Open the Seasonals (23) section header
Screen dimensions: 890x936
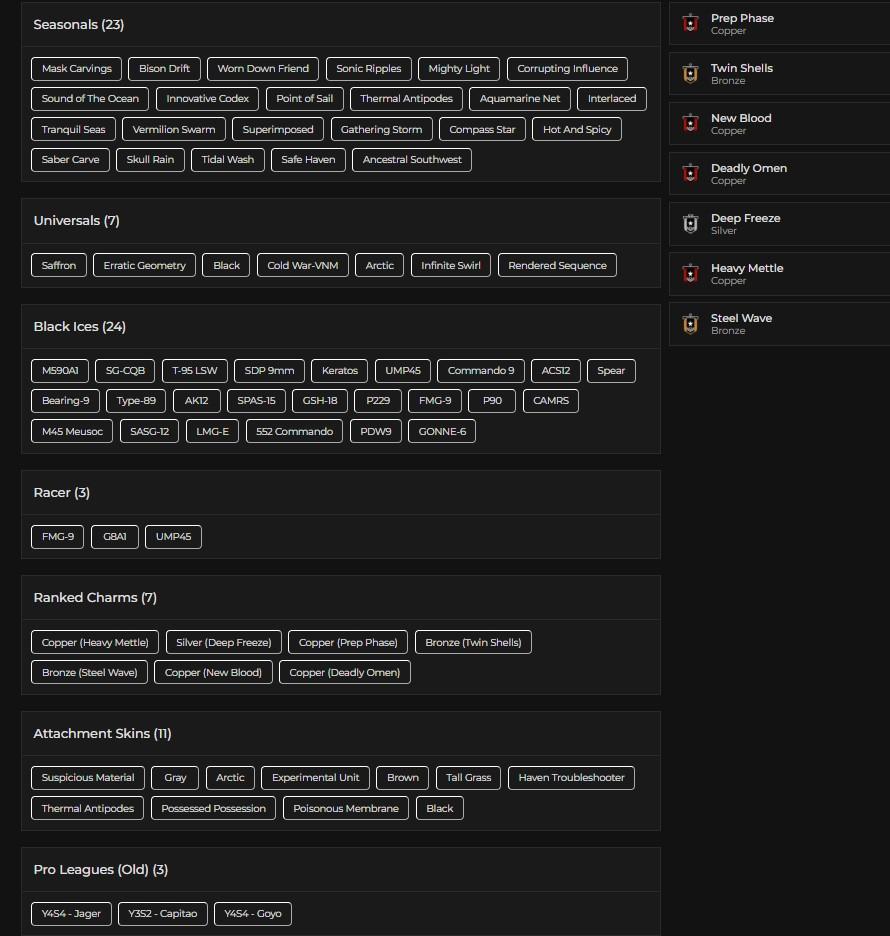point(79,25)
